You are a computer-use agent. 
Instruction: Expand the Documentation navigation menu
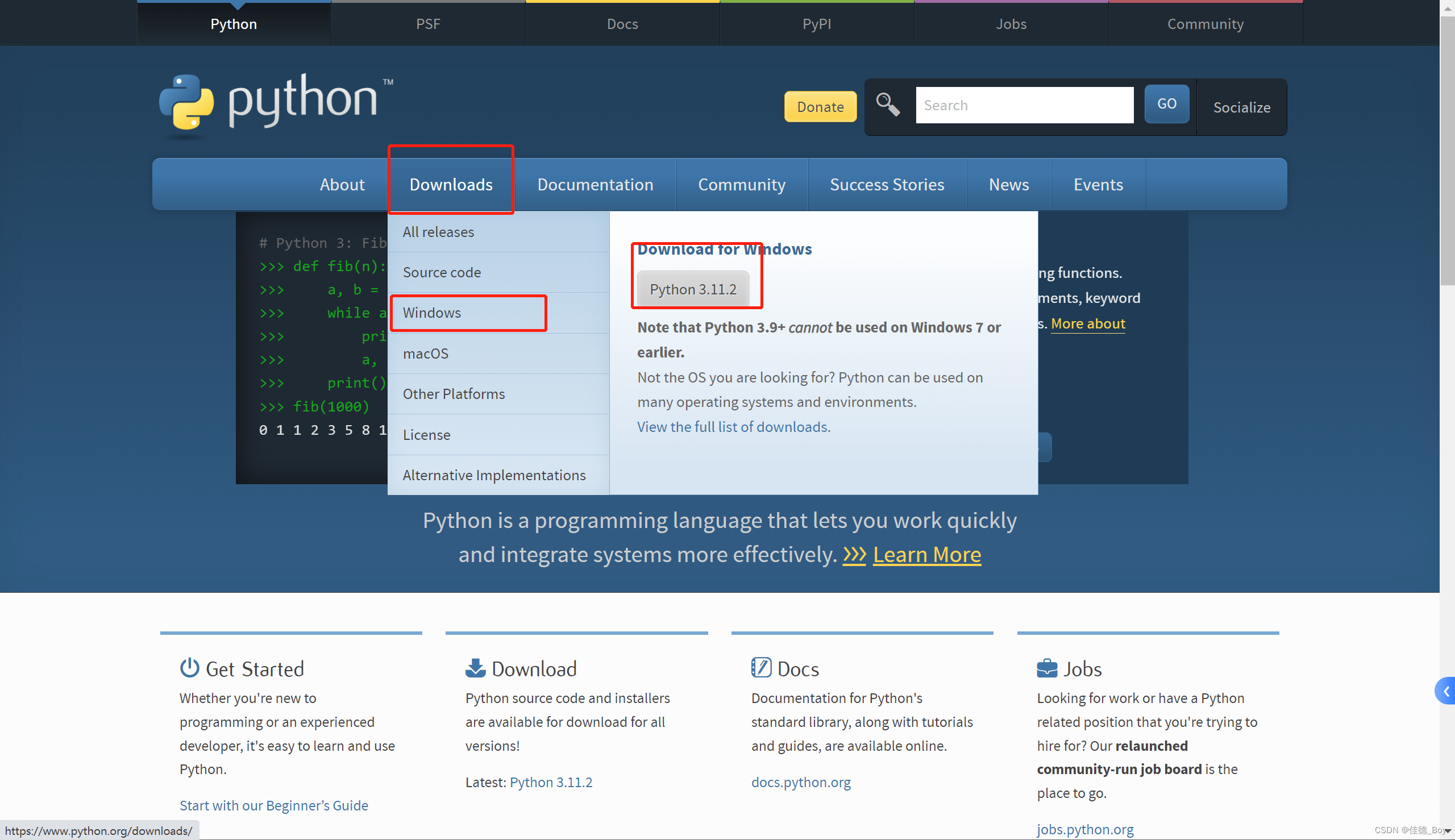tap(595, 185)
